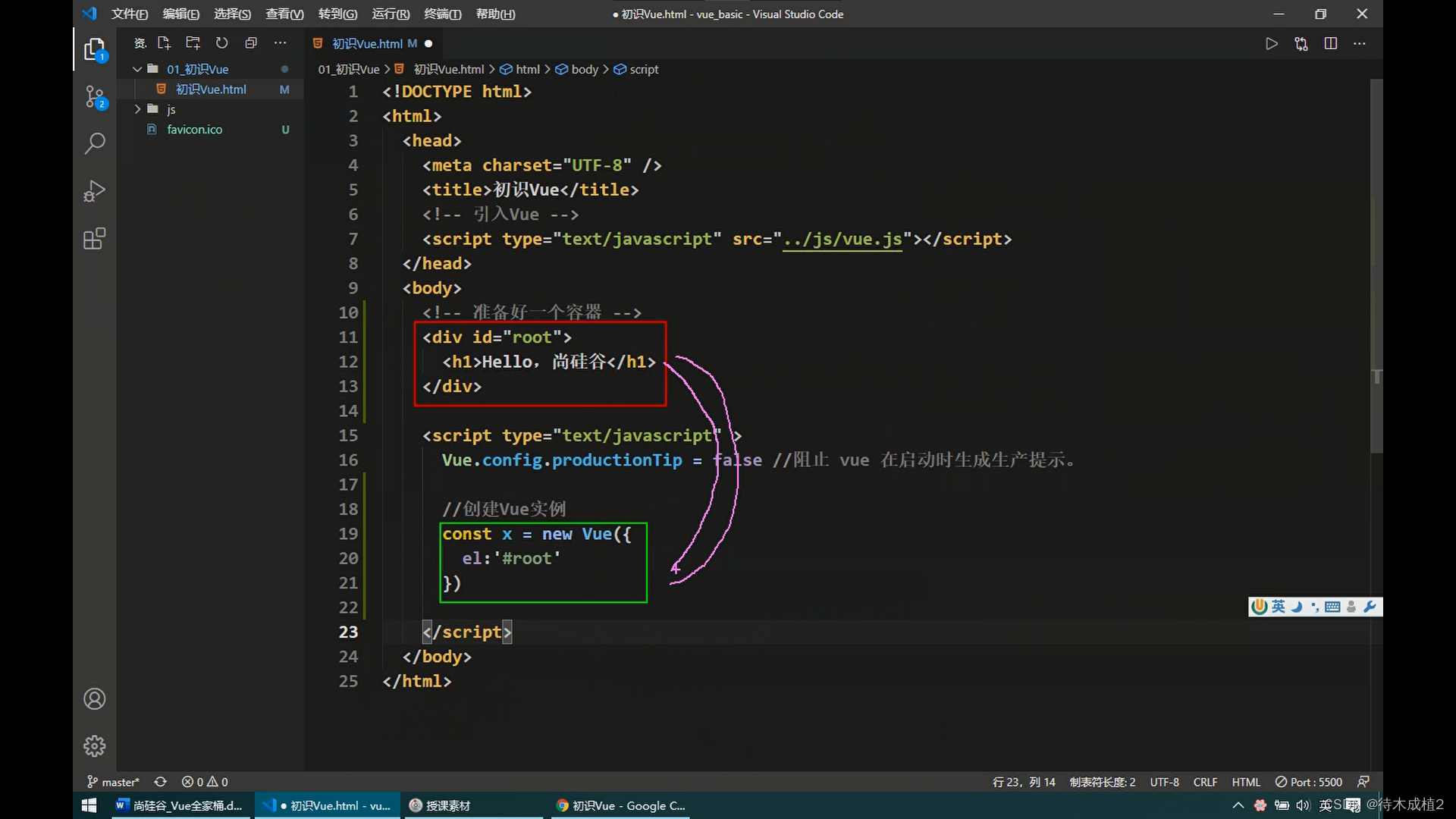The width and height of the screenshot is (1456, 819).
Task: Place cursor on line number 19
Action: point(348,534)
